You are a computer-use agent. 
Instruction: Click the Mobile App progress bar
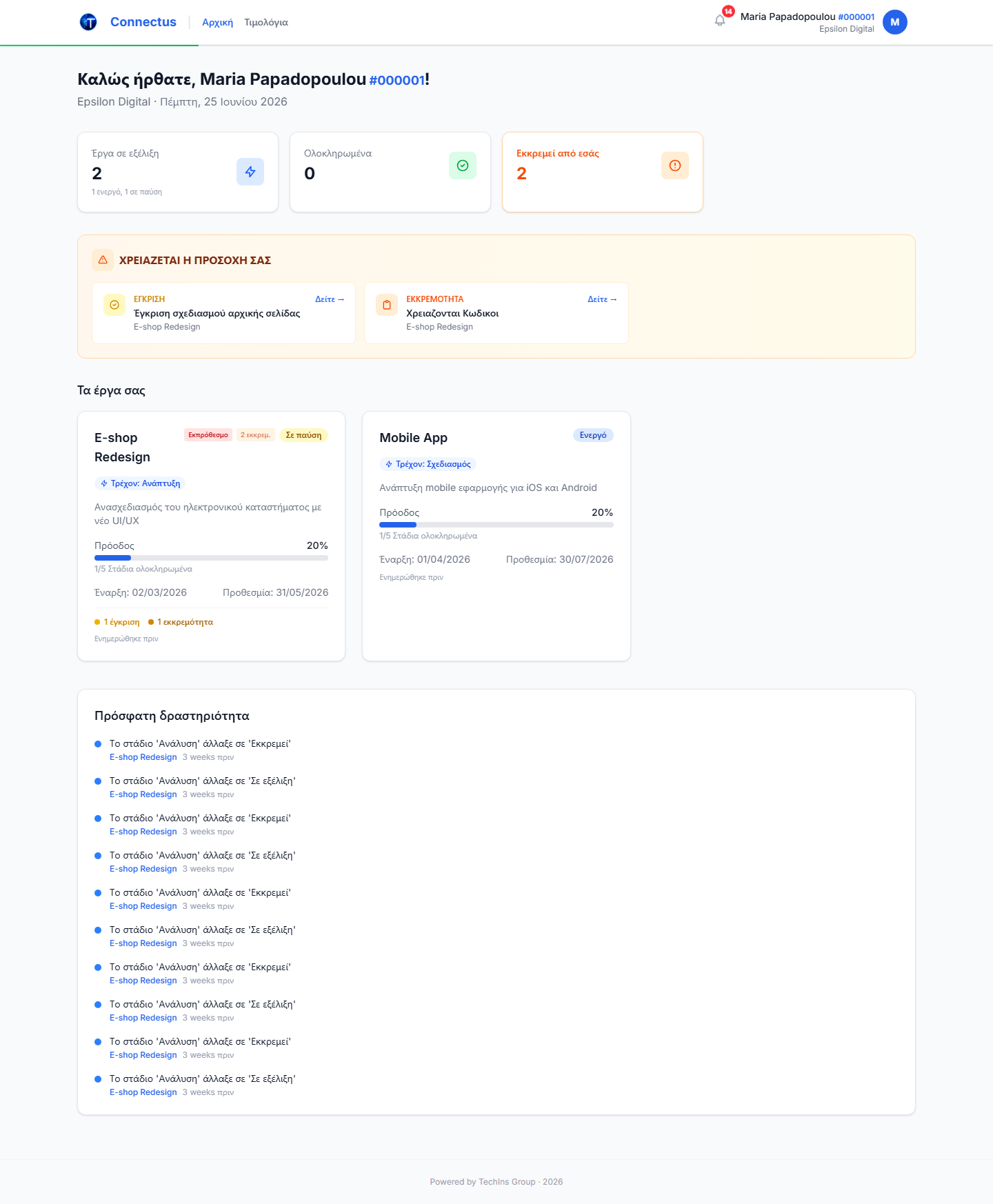496,525
